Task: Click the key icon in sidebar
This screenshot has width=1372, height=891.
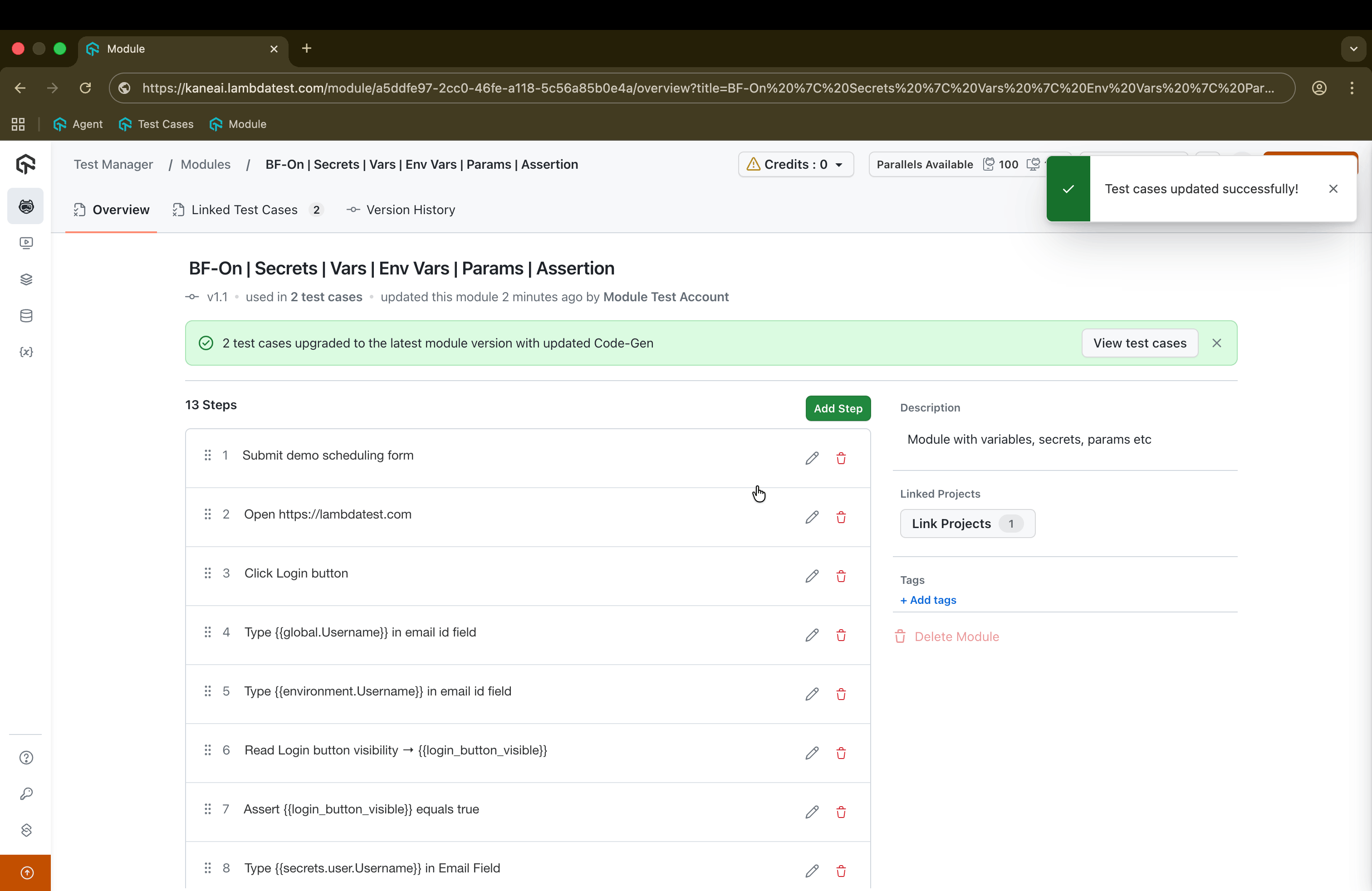Action: coord(26,793)
